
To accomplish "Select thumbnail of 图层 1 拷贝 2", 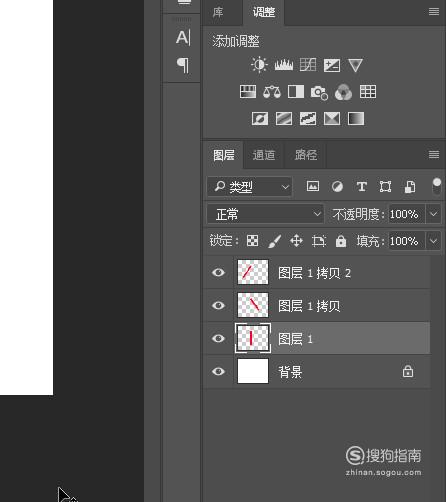I will 253,272.
